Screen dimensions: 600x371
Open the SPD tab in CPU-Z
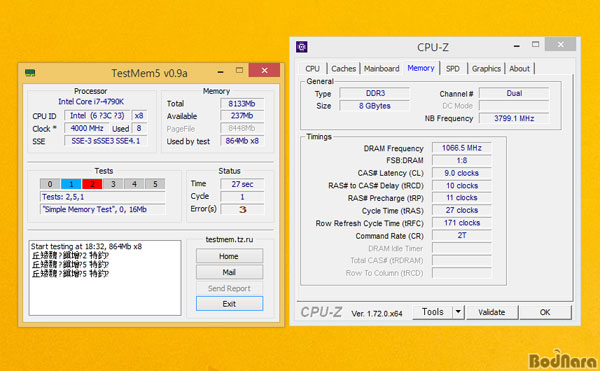[453, 68]
